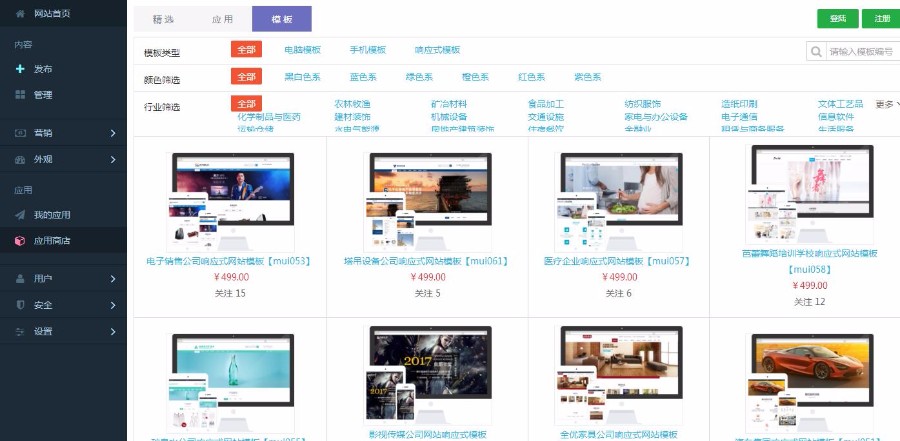Open 管理 via the grid icon
The width and height of the screenshot is (900, 441).
click(x=20, y=95)
